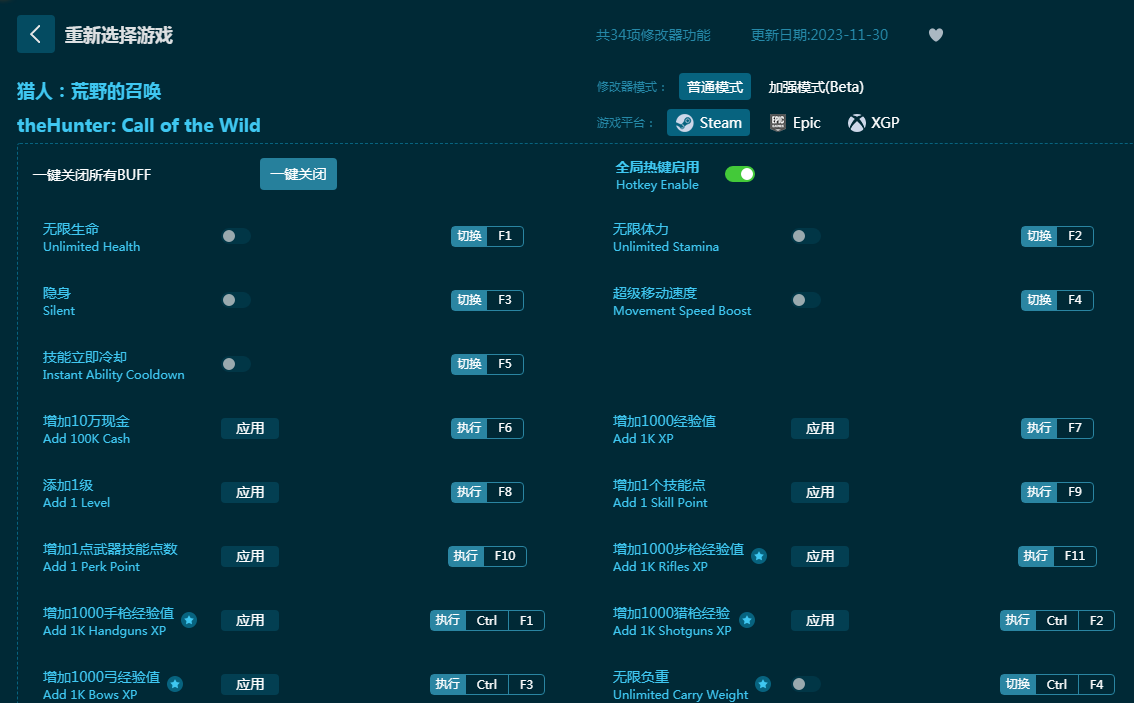Viewport: 1134px width, 703px height.
Task: Apply Add 1K Shotguns XP
Action: coord(820,621)
